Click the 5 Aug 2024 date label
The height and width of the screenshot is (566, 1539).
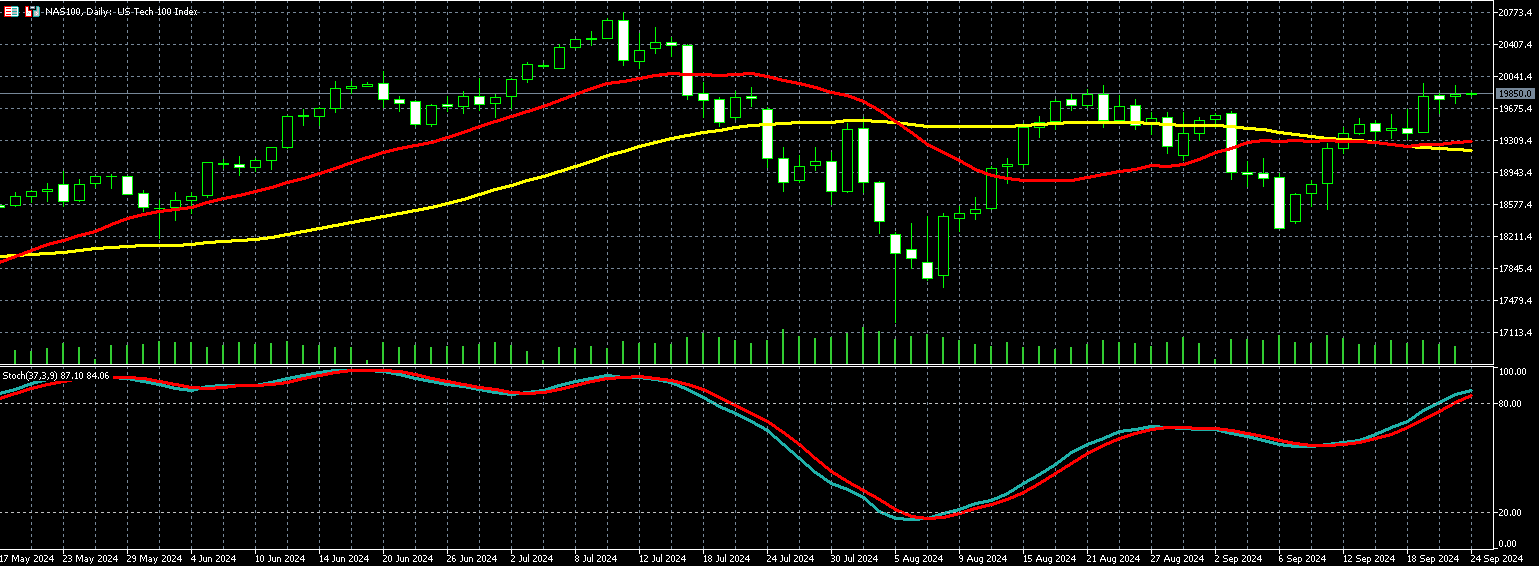click(919, 558)
